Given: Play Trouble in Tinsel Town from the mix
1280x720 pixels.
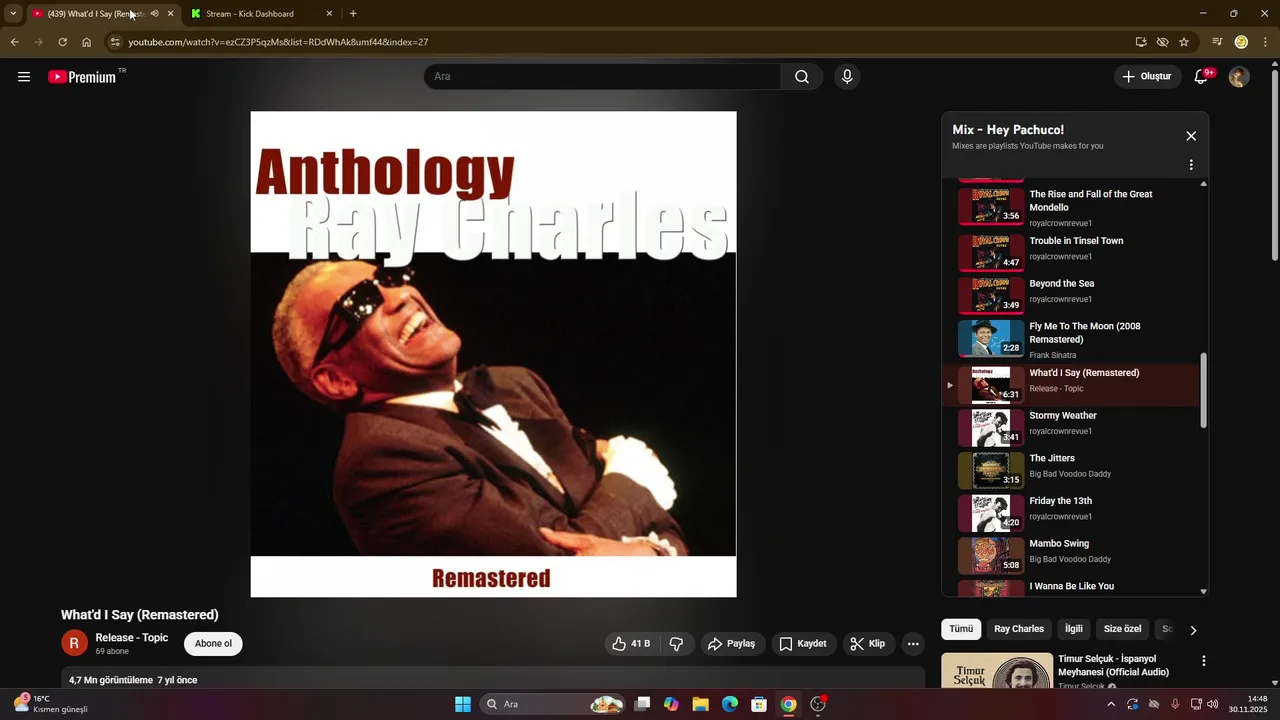Looking at the screenshot, I should tap(1072, 253).
